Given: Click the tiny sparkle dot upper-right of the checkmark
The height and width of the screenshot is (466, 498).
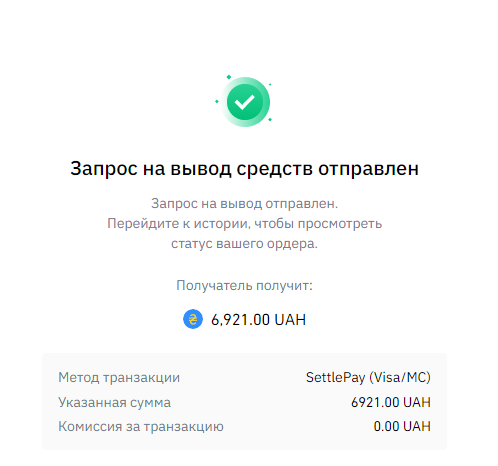Looking at the screenshot, I should tap(270, 85).
